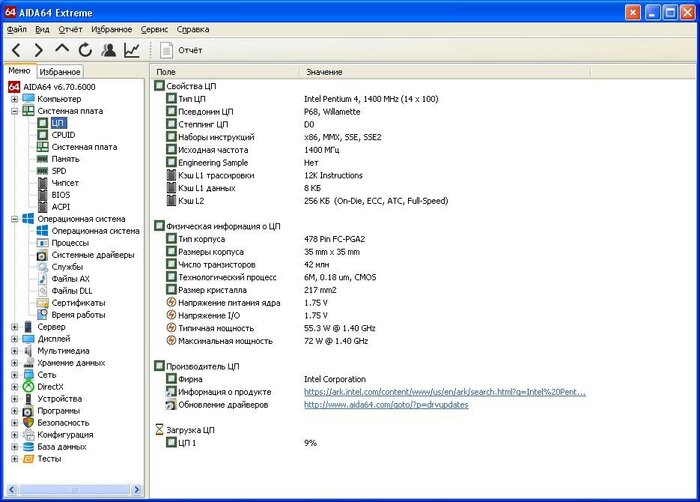Click the Значение column header
The width and height of the screenshot is (700, 502).
click(324, 72)
